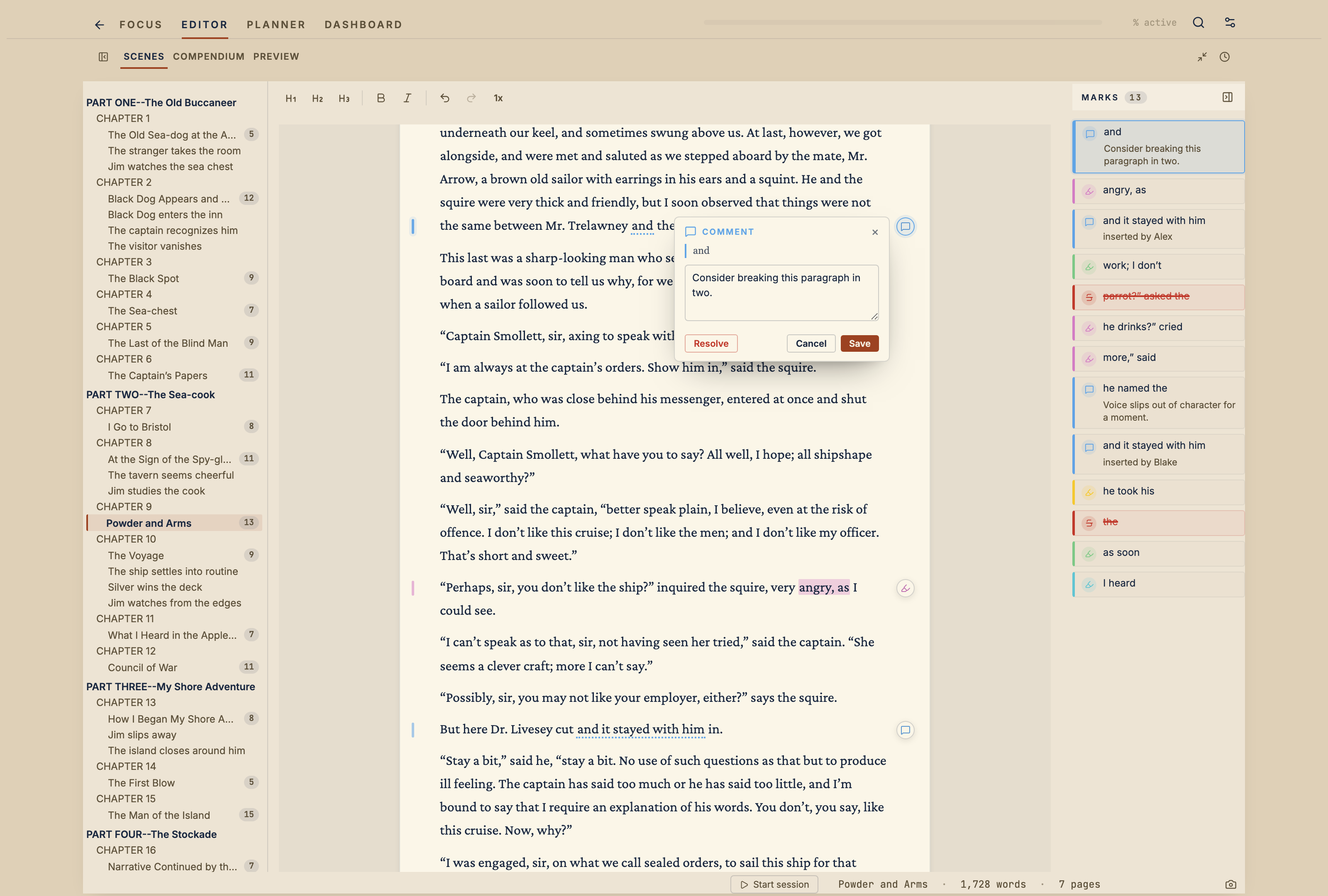Toggle italic formatting

pos(407,98)
